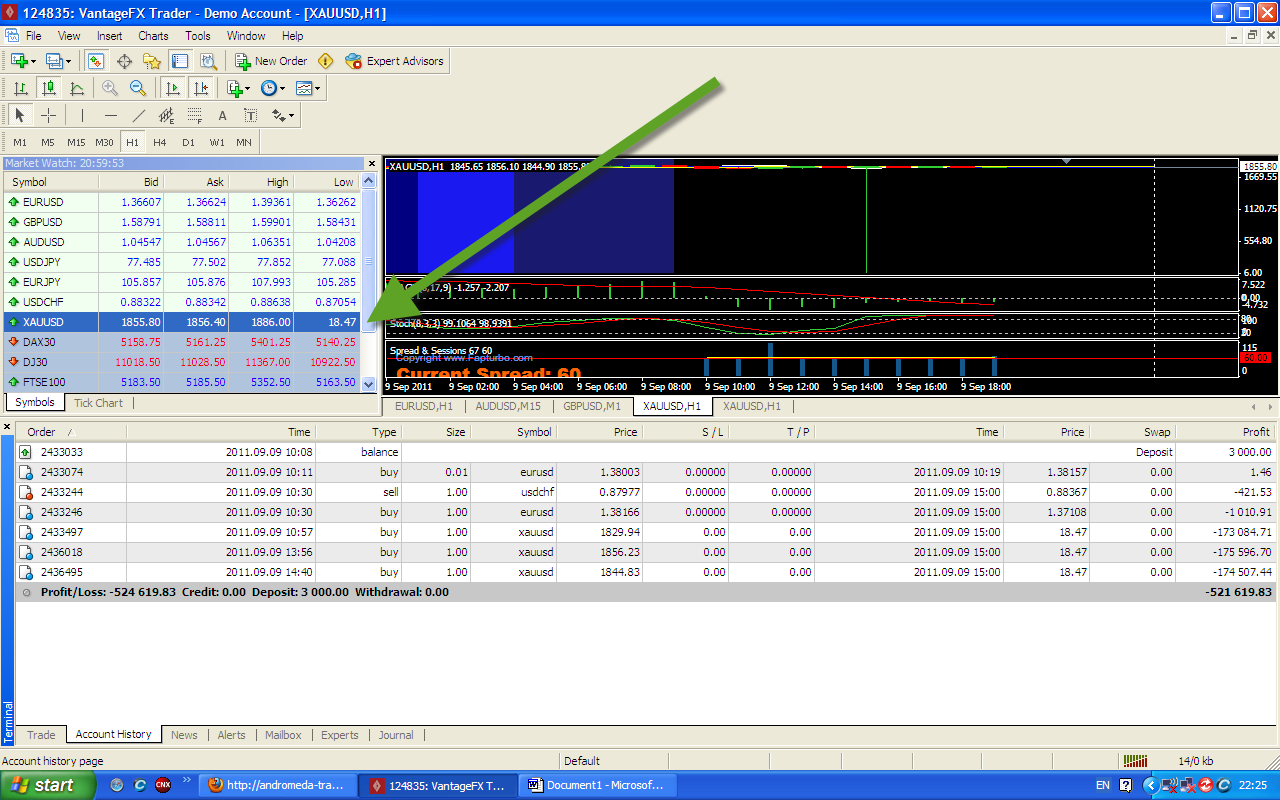Viewport: 1280px width, 800px height.
Task: Open the Journal terminal tab
Action: (x=396, y=735)
